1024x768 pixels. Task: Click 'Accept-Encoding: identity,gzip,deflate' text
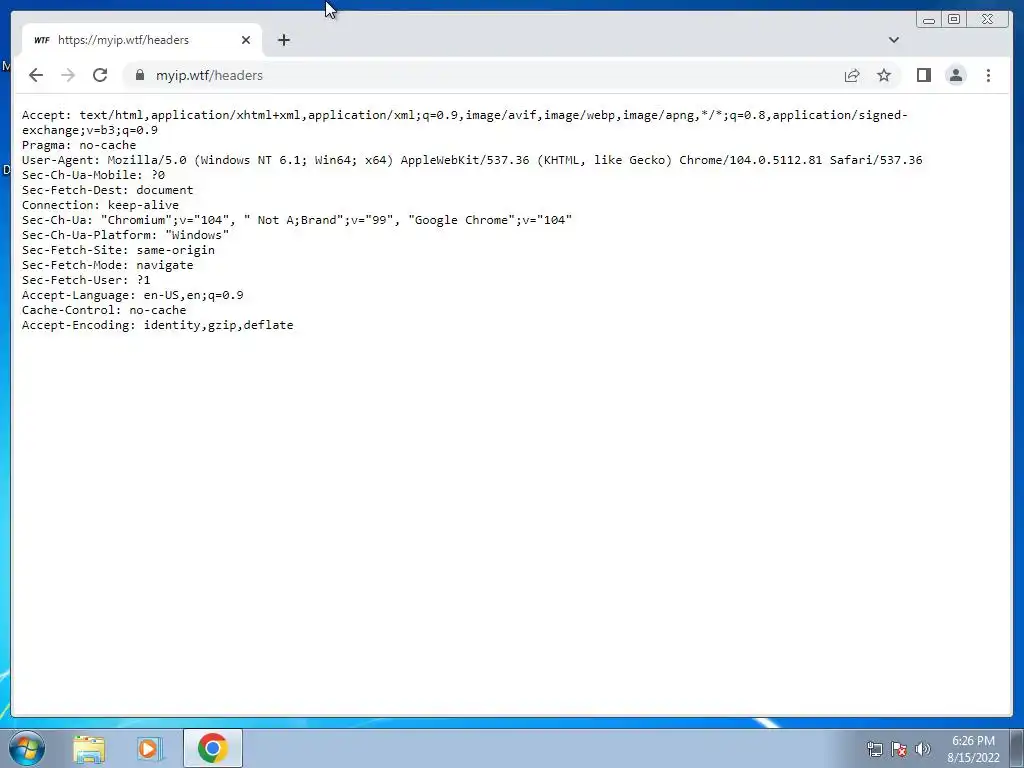point(157,325)
